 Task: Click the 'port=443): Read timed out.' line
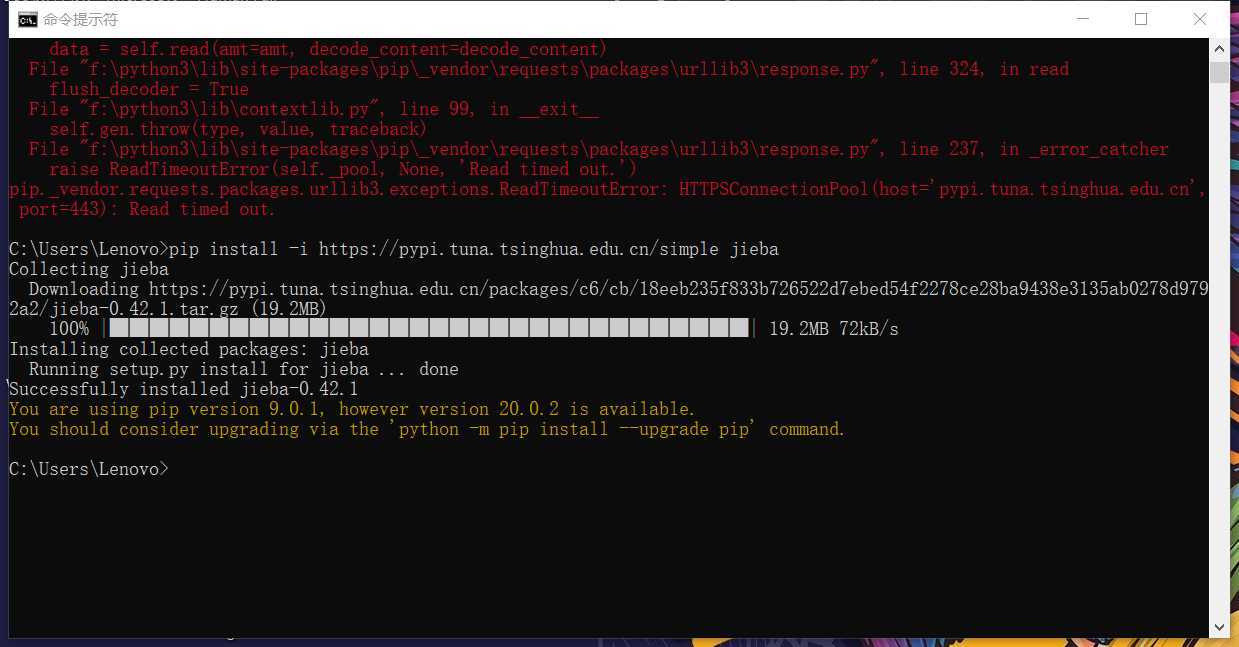(146, 209)
